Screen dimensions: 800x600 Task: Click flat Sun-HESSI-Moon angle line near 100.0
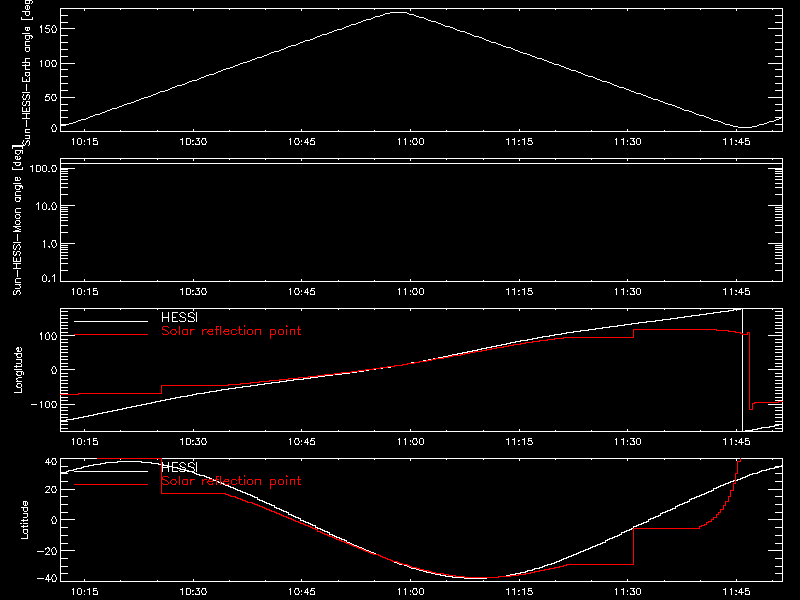point(421,163)
